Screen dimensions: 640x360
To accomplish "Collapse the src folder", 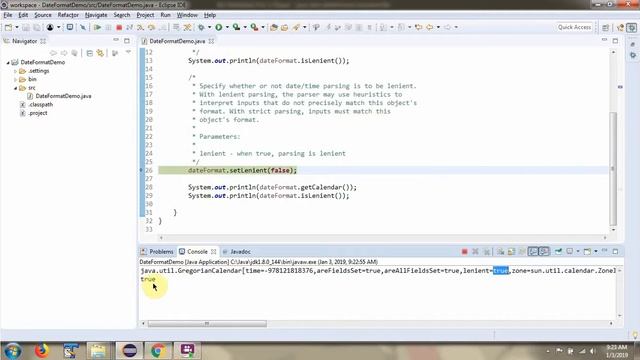I will click(16, 88).
